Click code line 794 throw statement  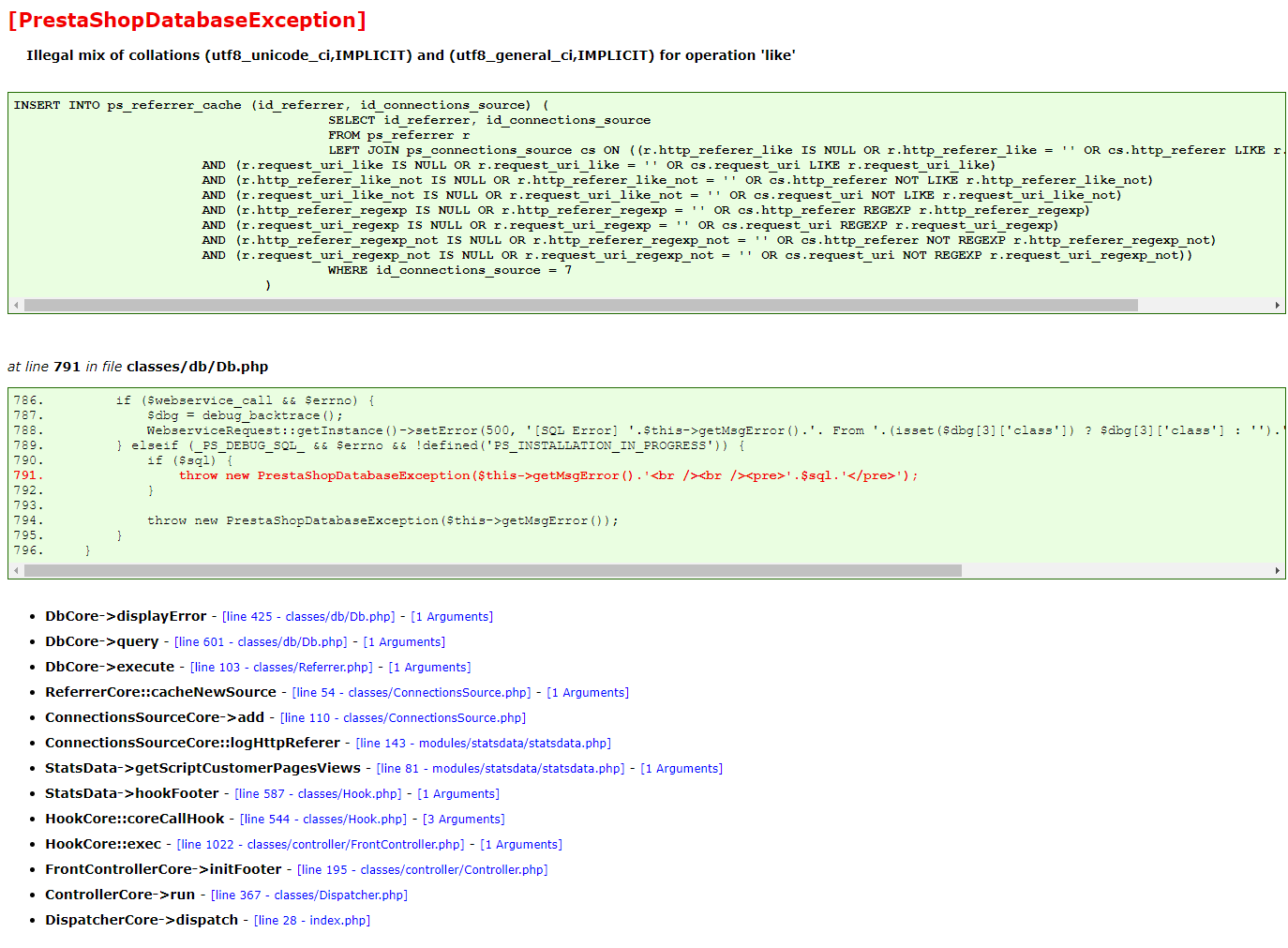(316, 520)
